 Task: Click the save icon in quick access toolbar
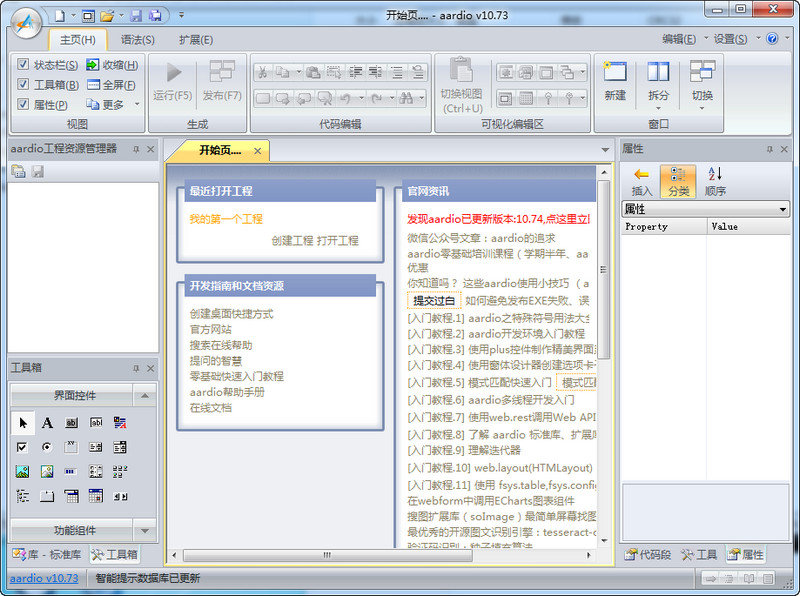point(136,16)
